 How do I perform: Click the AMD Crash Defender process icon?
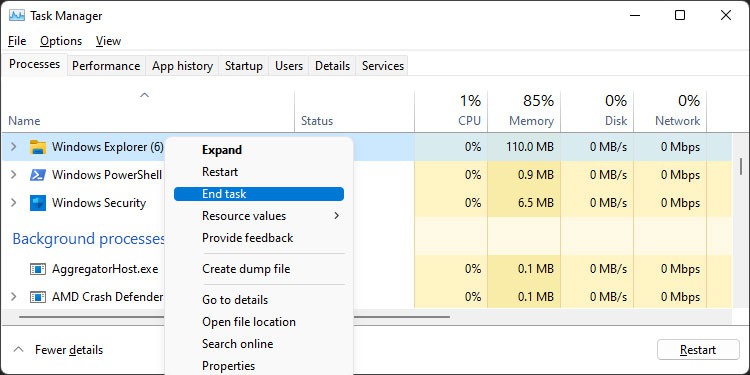[37, 297]
